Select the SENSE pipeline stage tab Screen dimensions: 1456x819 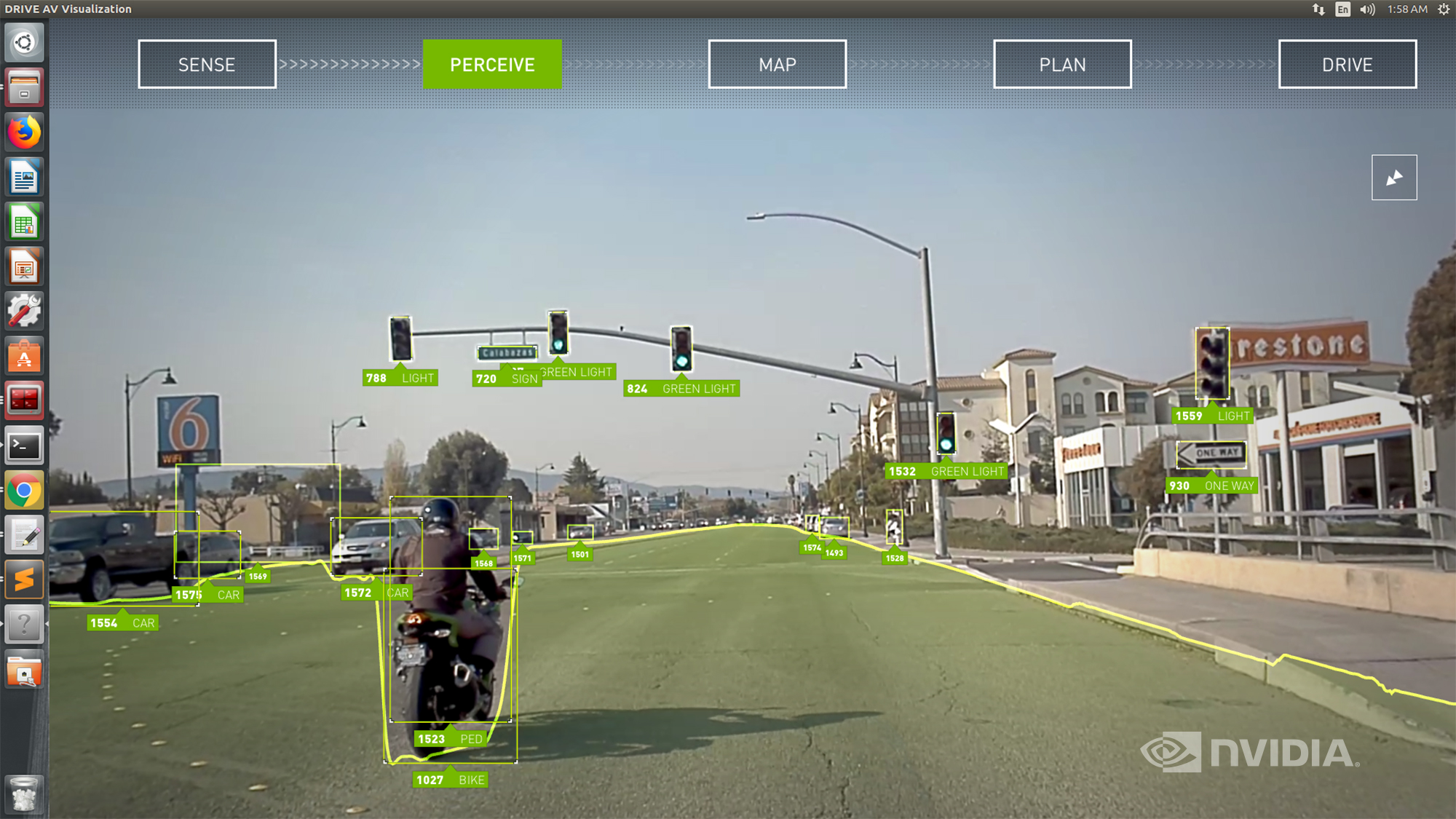click(206, 64)
